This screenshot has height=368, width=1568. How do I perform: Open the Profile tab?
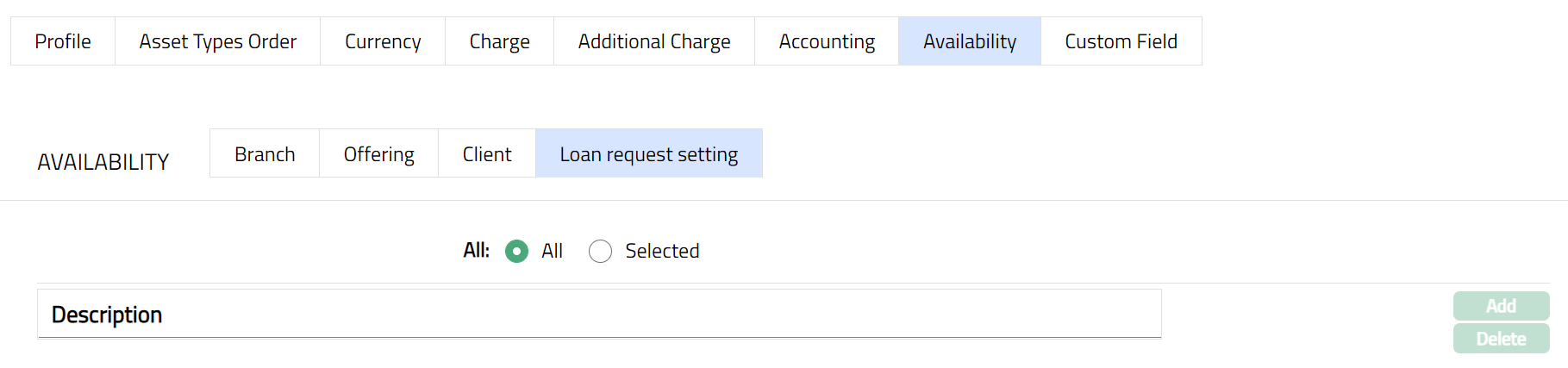(x=63, y=41)
